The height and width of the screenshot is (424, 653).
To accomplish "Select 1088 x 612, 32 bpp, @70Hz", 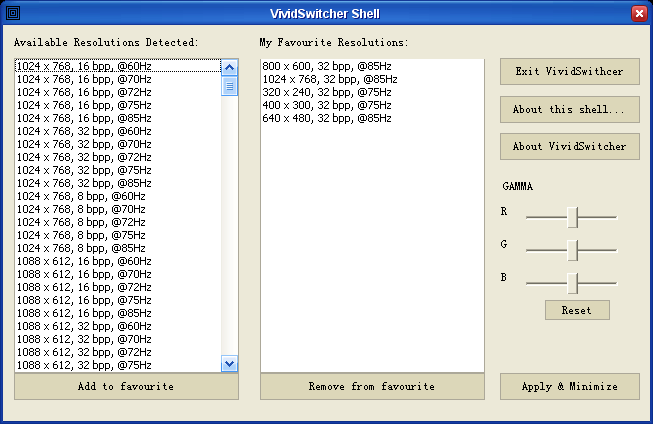I will (118, 339).
